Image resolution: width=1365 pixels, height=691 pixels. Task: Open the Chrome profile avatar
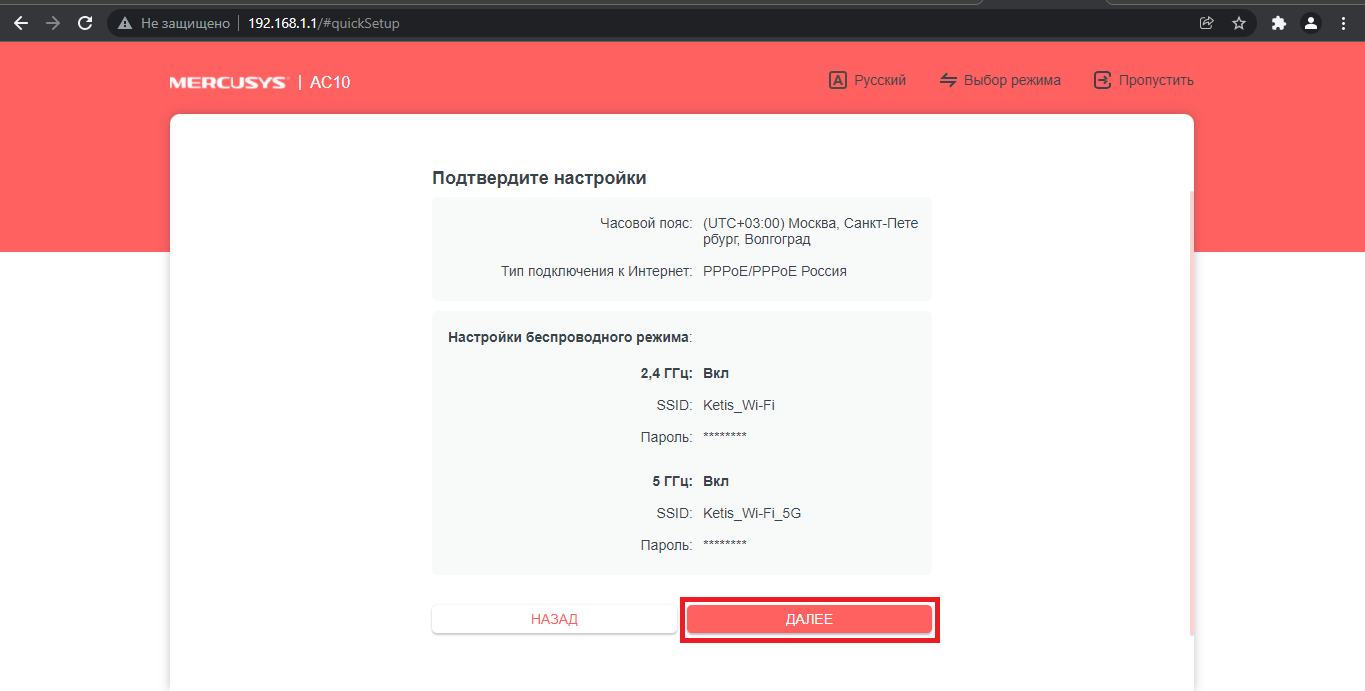(1310, 23)
